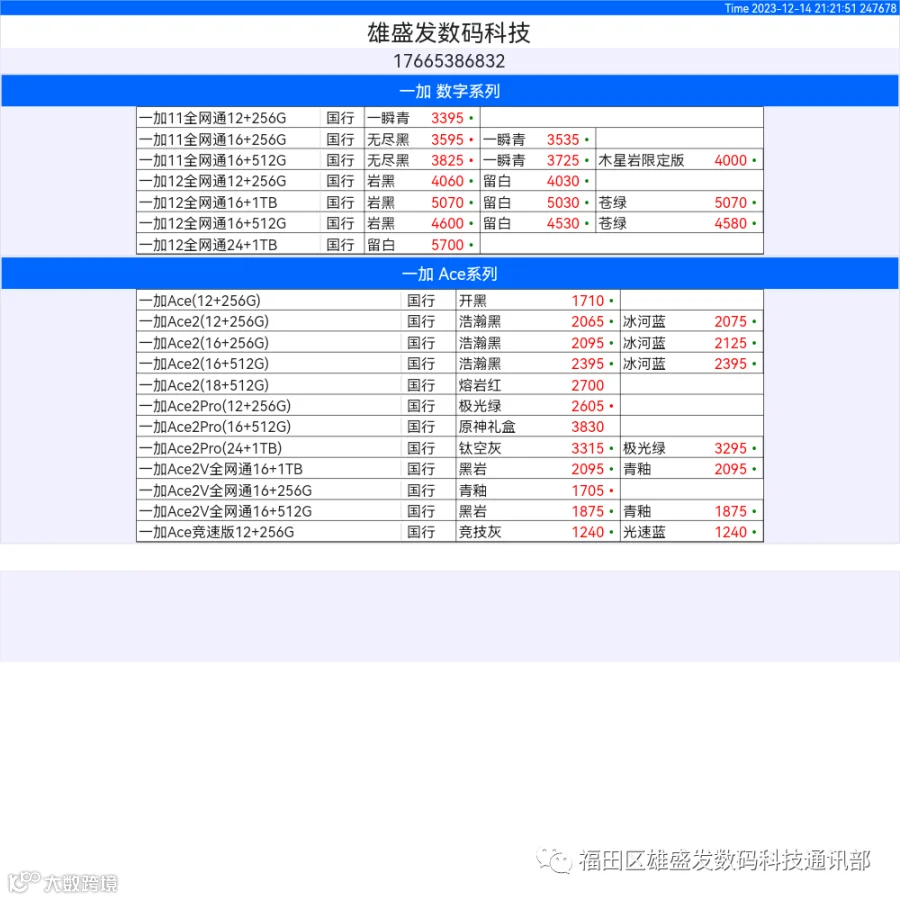This screenshot has width=900, height=900.
Task: Click the price 2125
Action: pos(730,343)
